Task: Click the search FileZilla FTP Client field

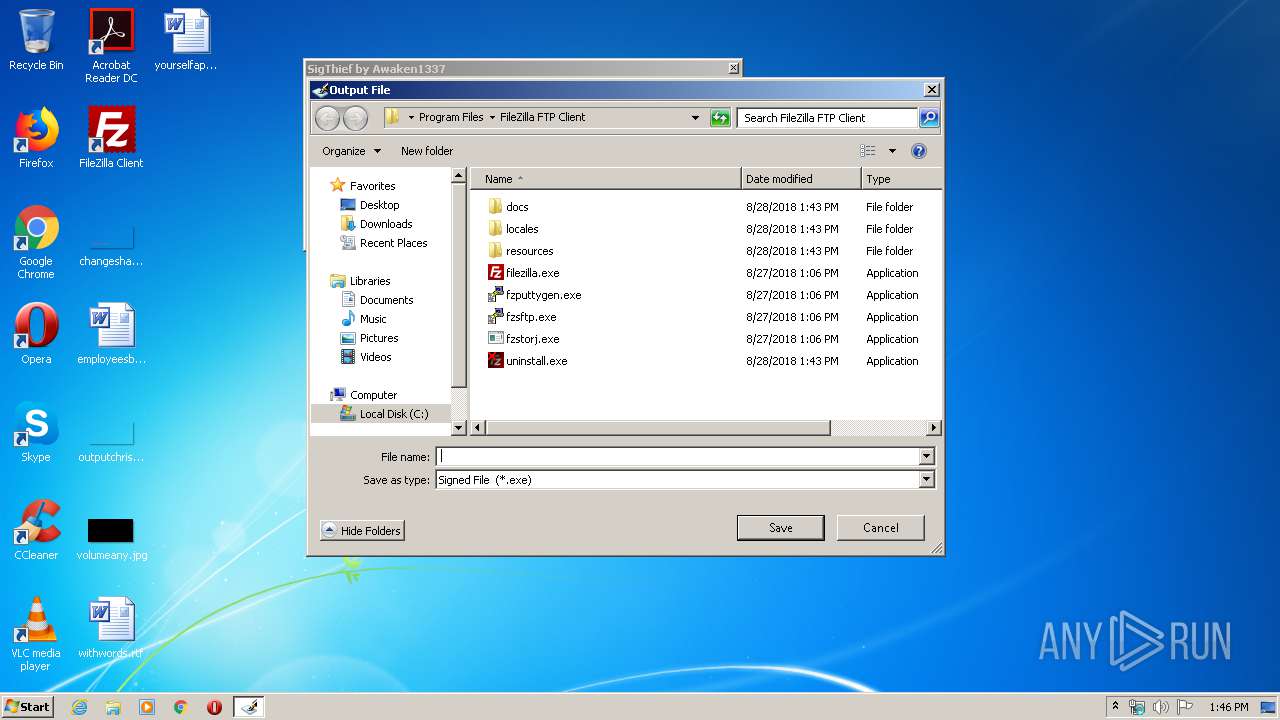Action: pos(828,118)
